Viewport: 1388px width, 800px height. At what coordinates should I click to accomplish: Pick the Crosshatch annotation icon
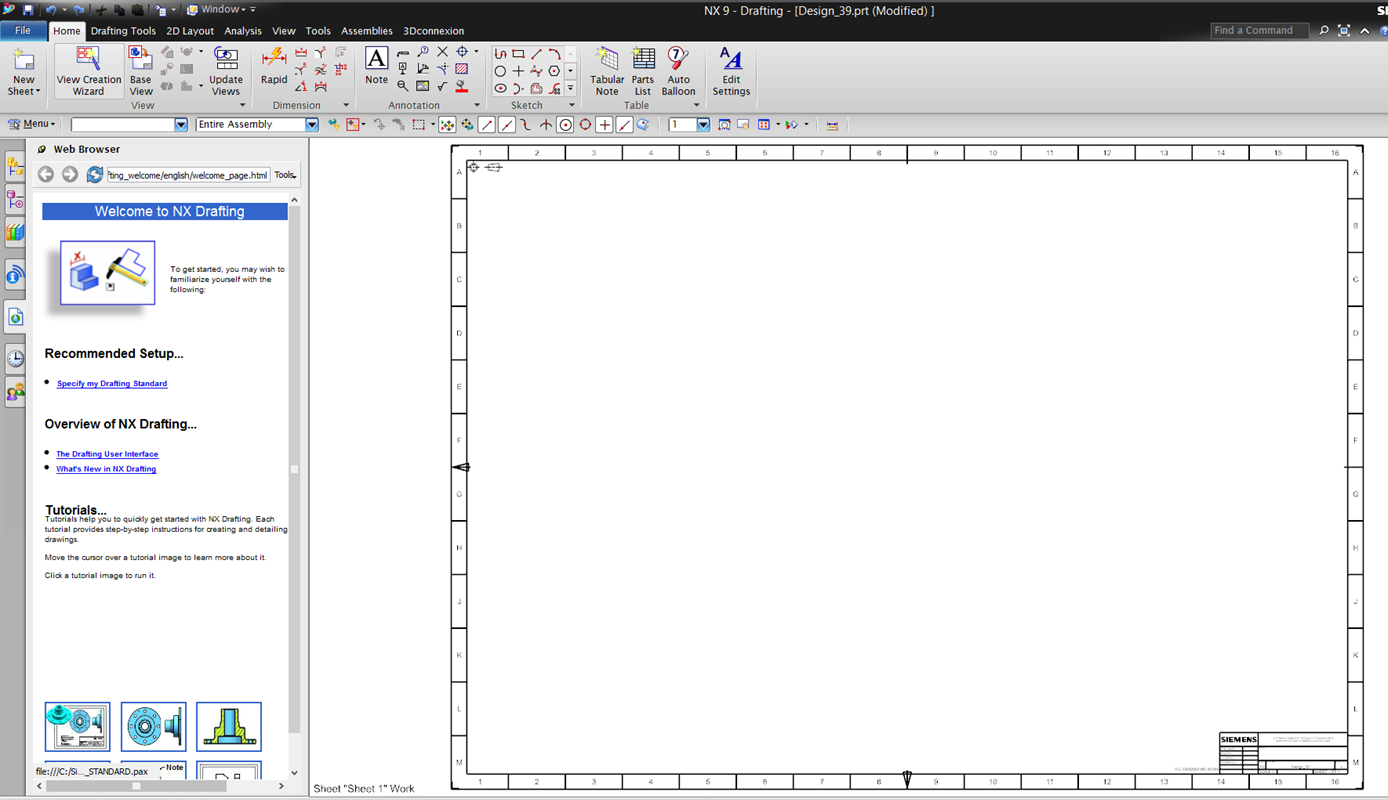coord(462,70)
